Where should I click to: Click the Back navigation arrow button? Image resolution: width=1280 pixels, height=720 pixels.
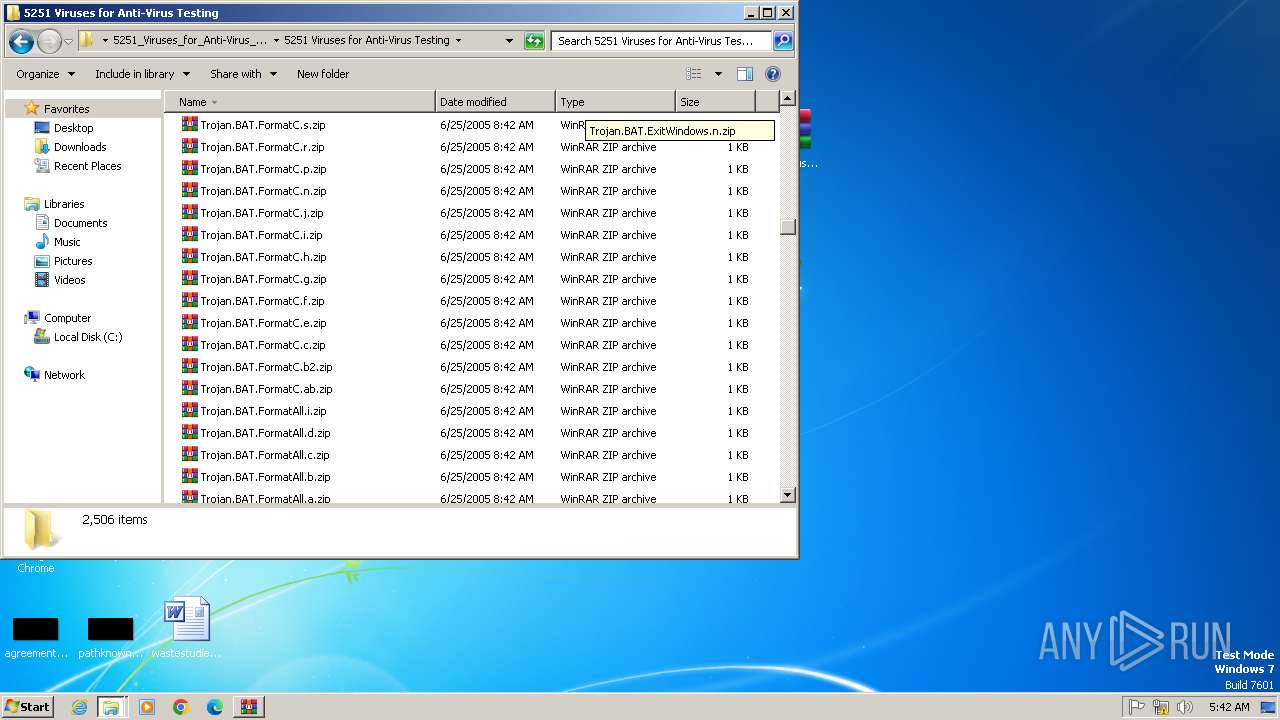21,41
